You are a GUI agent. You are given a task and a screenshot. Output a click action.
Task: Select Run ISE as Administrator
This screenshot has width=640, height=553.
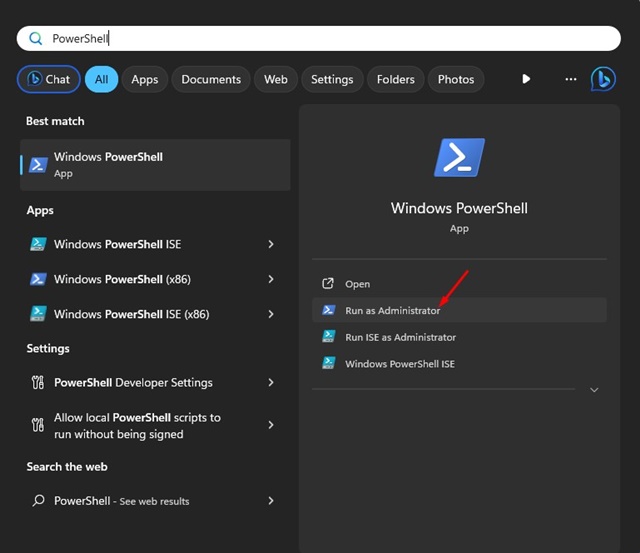(400, 337)
